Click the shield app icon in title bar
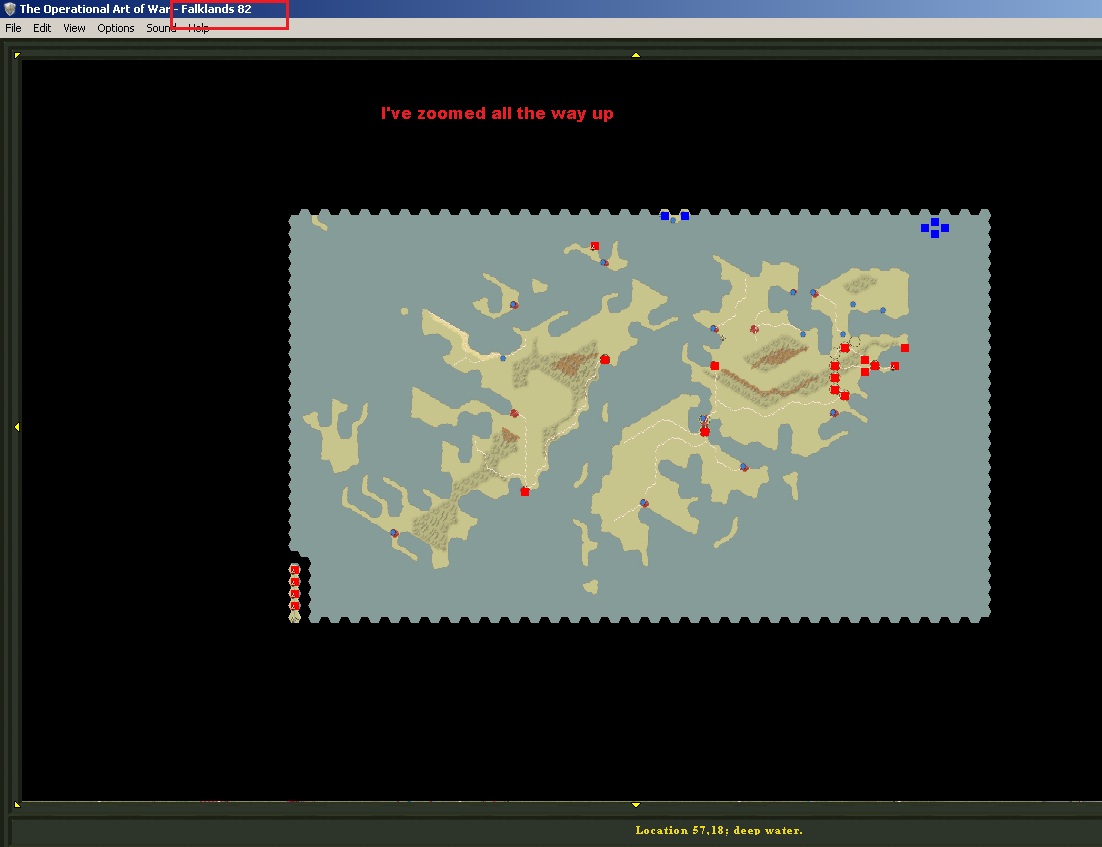 [x=10, y=9]
